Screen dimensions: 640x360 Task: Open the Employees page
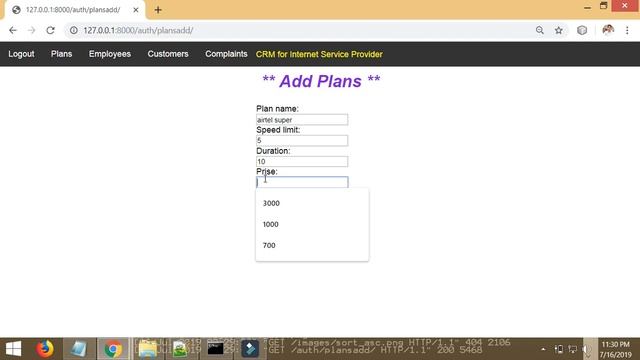(x=110, y=54)
